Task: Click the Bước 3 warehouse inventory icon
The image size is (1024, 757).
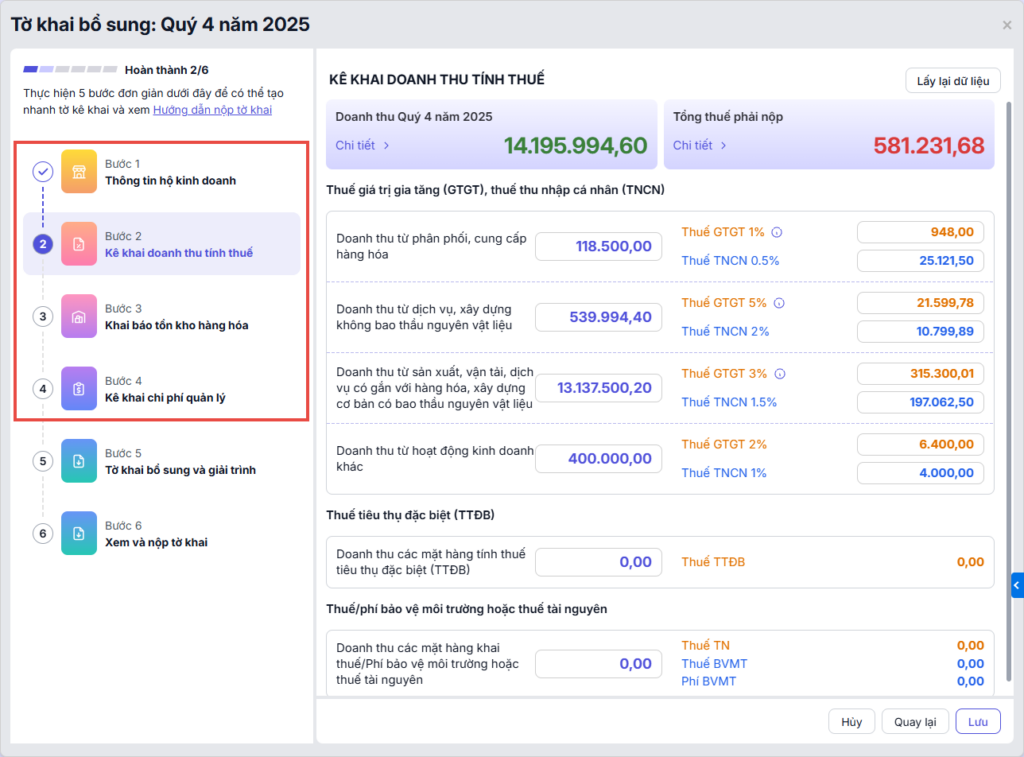Action: coord(79,316)
